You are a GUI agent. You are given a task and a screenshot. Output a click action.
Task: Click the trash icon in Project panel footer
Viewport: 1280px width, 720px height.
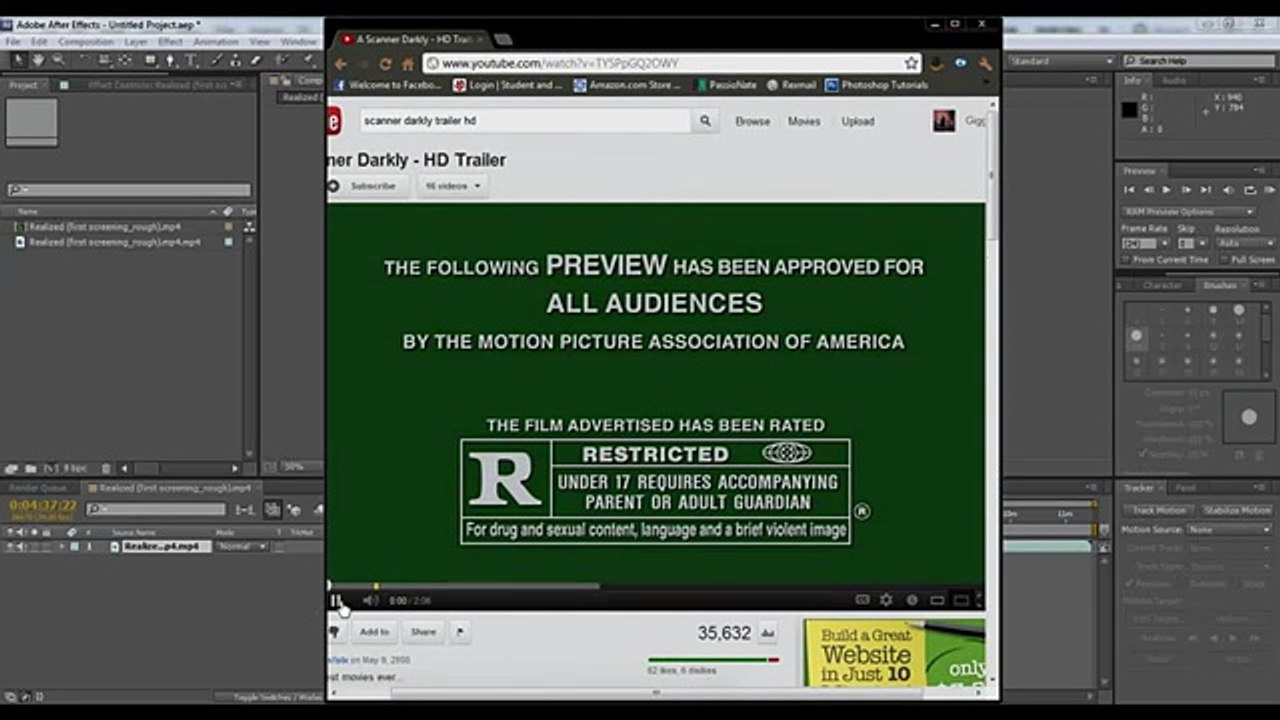[x=106, y=468]
